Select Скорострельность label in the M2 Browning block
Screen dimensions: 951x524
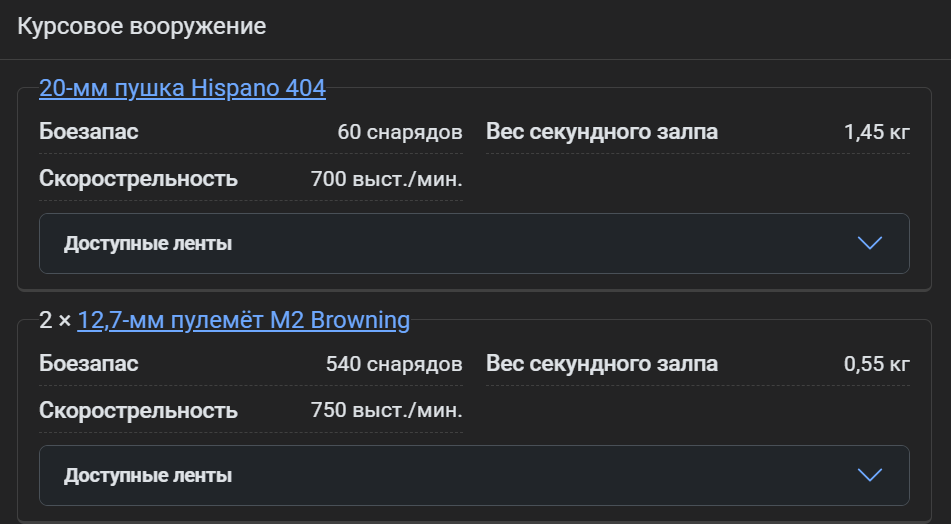(139, 411)
